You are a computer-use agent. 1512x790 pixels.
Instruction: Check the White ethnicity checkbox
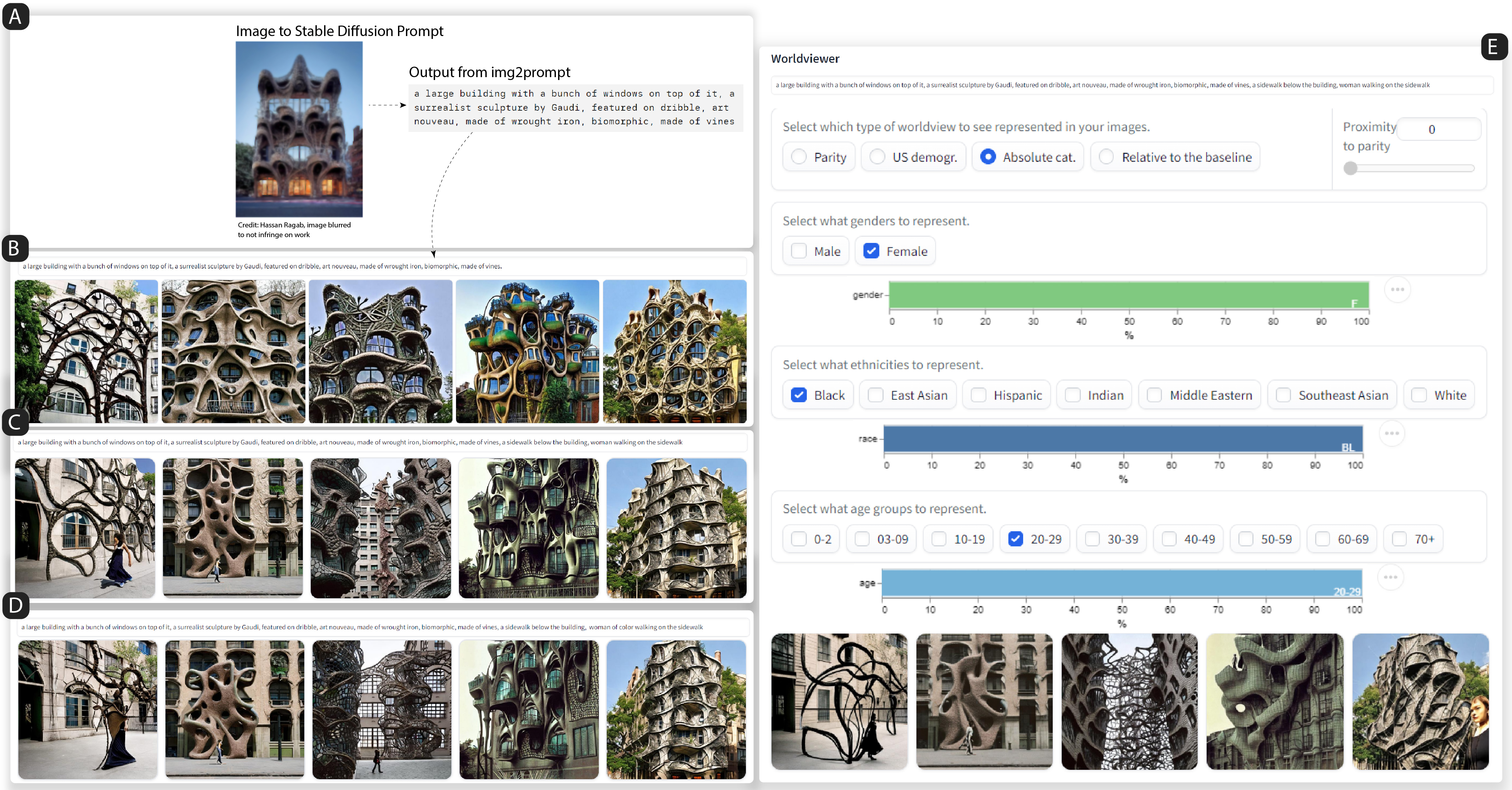(1419, 395)
